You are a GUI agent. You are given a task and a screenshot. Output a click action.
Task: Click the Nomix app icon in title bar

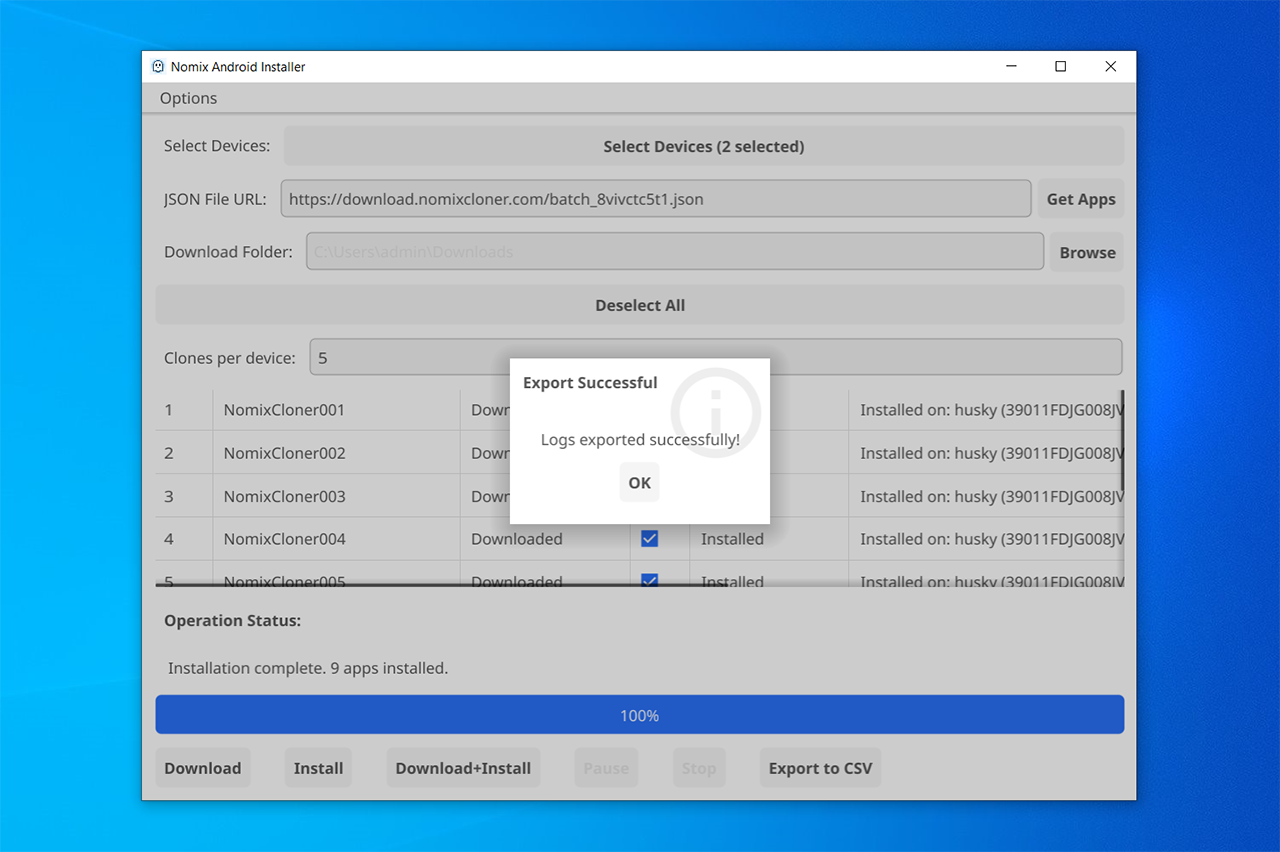click(158, 67)
